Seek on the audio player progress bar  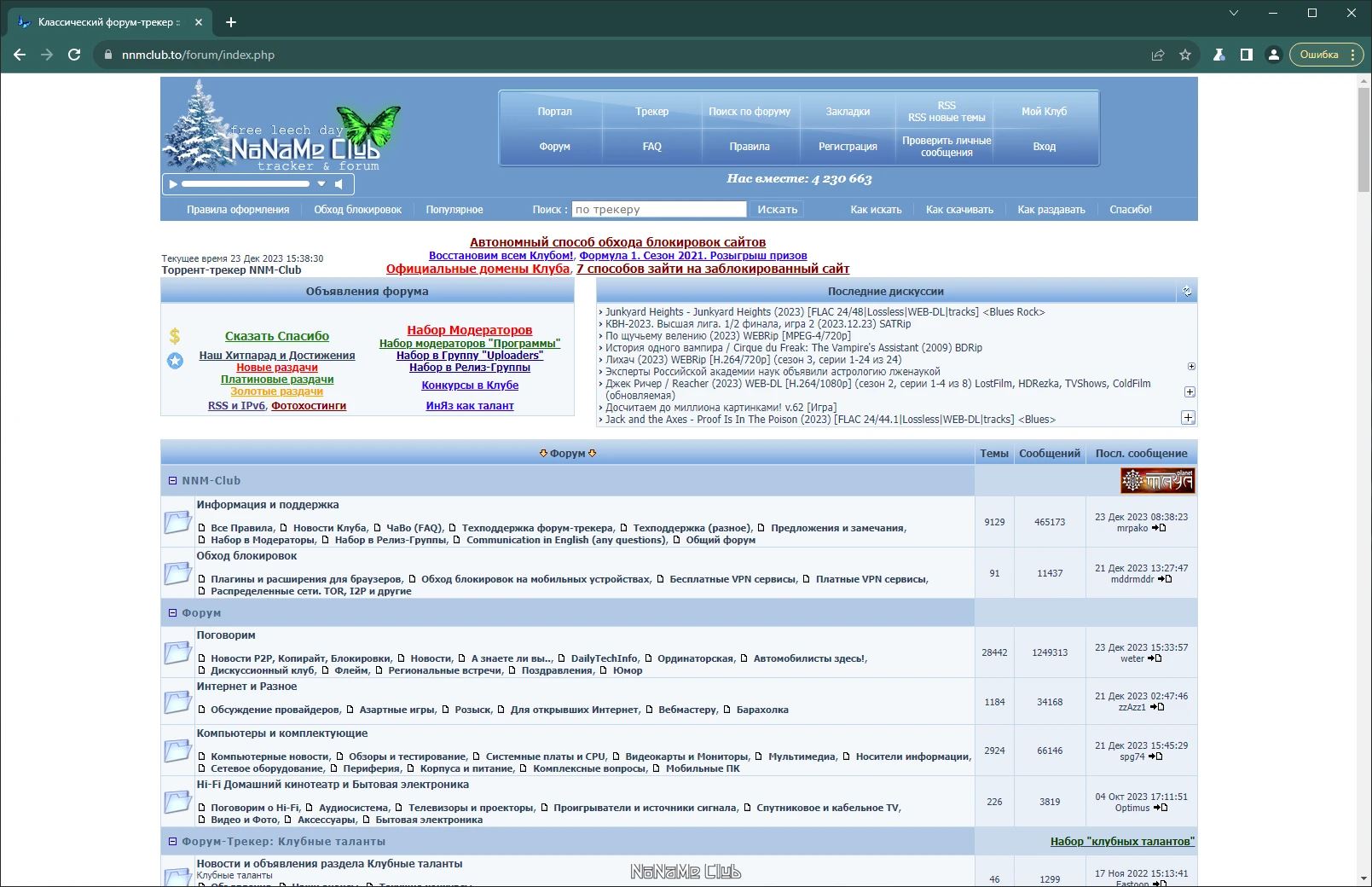(x=246, y=183)
